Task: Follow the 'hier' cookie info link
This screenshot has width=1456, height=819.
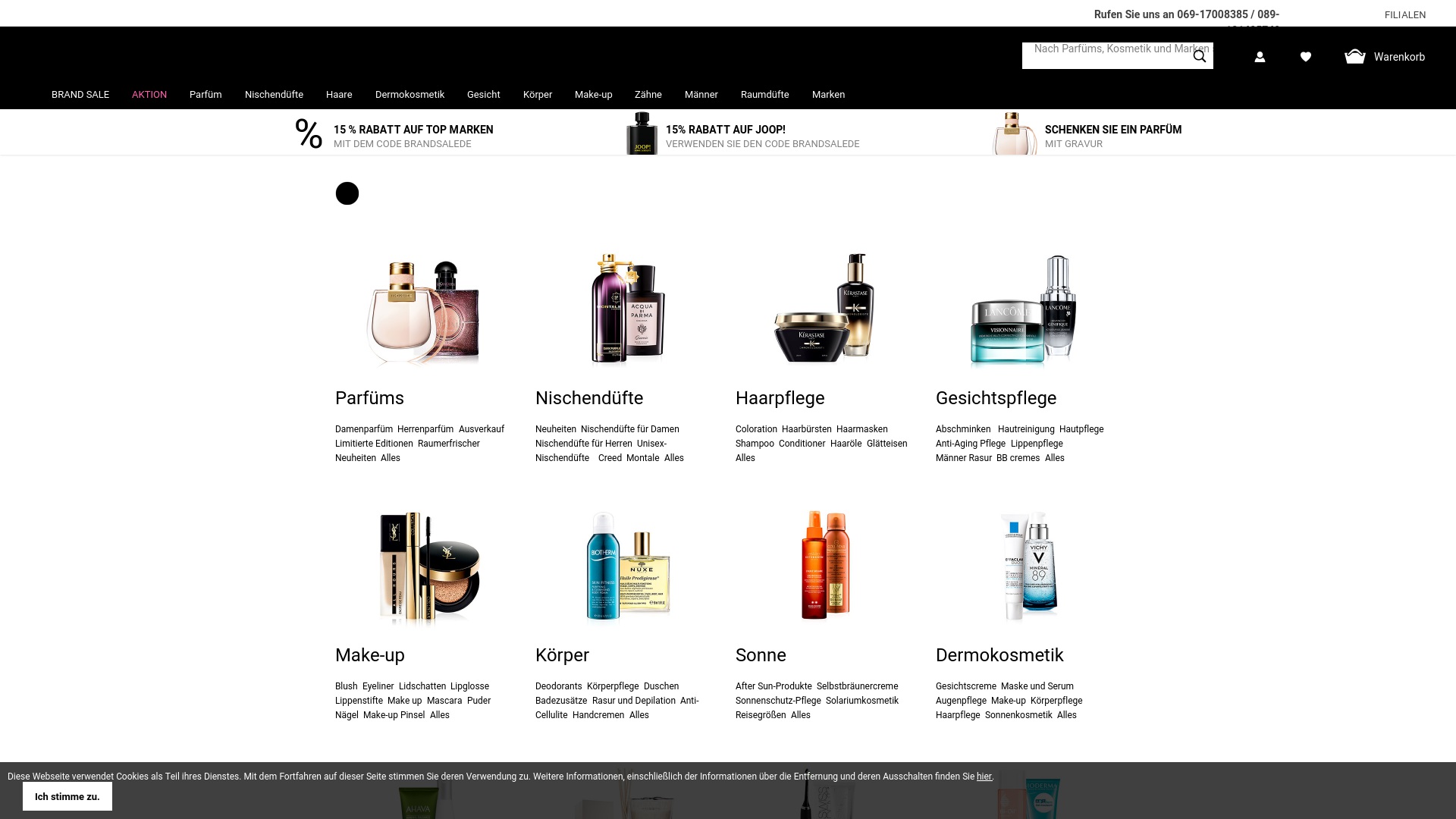Action: (984, 777)
